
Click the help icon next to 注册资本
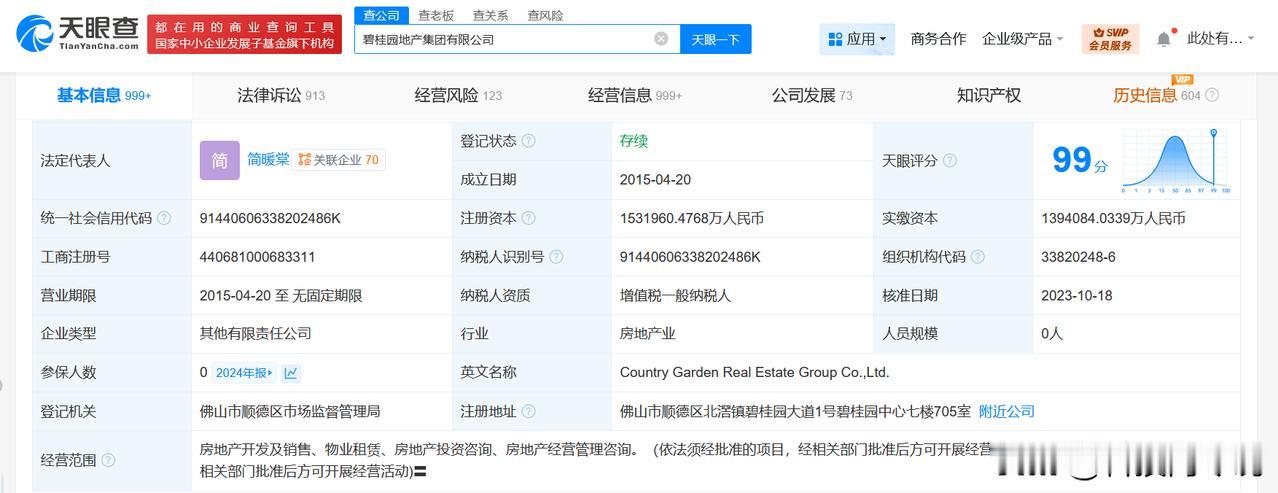click(x=528, y=218)
